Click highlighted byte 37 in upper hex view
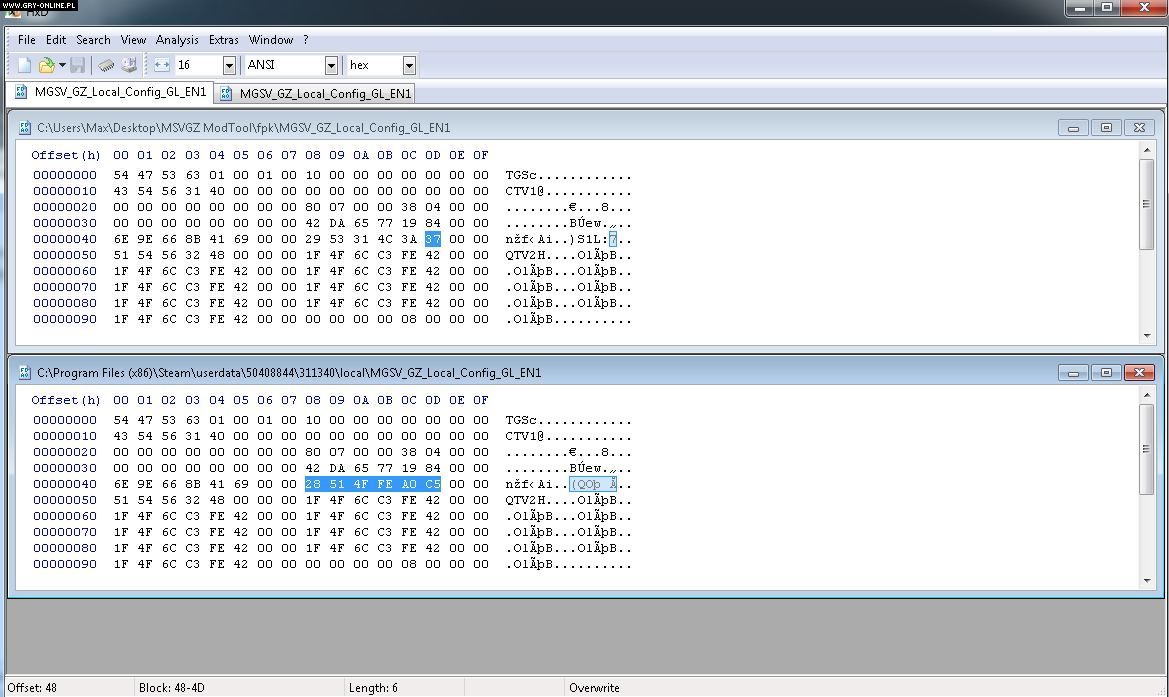The image size is (1169, 697). tap(432, 239)
